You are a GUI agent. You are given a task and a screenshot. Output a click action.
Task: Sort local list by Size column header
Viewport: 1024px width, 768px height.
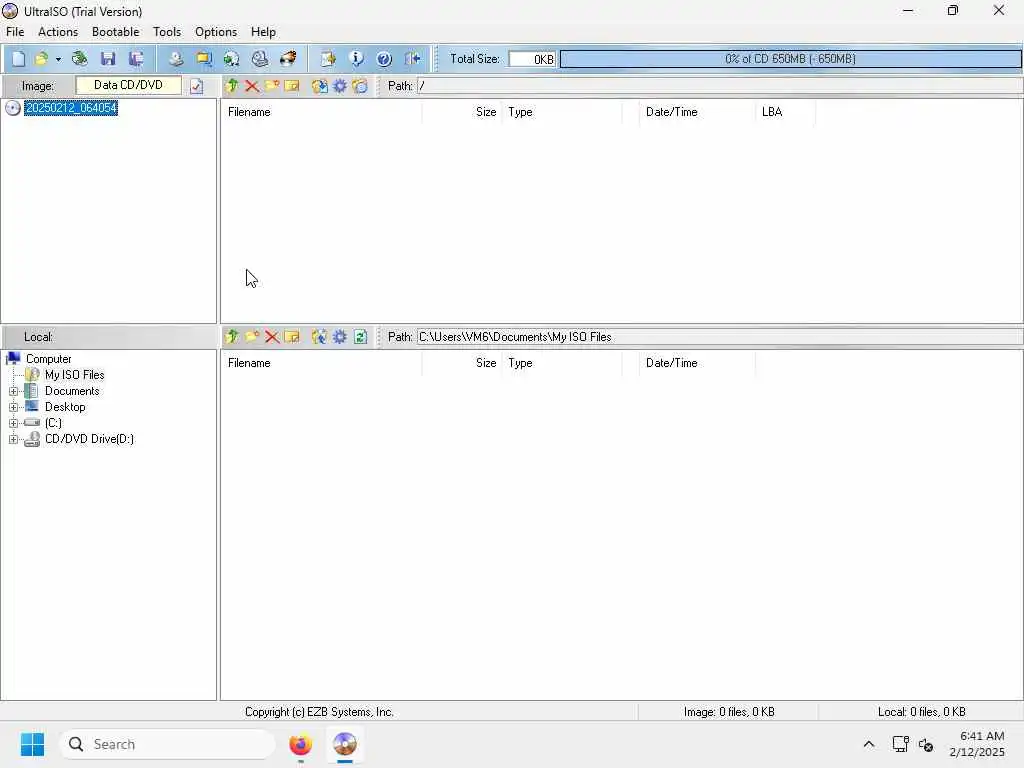click(x=462, y=363)
